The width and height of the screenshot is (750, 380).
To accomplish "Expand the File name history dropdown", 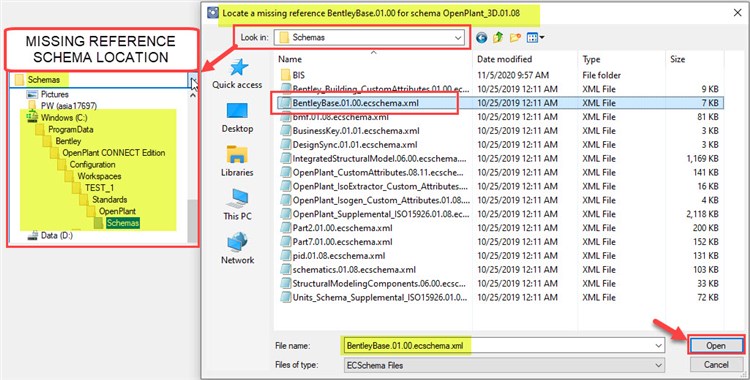I will pos(659,346).
